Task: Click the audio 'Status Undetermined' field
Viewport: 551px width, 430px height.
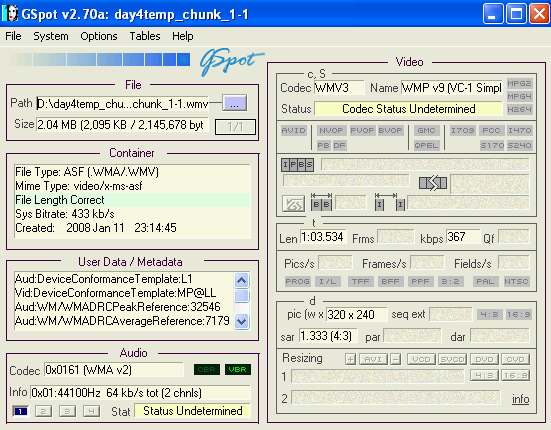Action: pos(193,411)
